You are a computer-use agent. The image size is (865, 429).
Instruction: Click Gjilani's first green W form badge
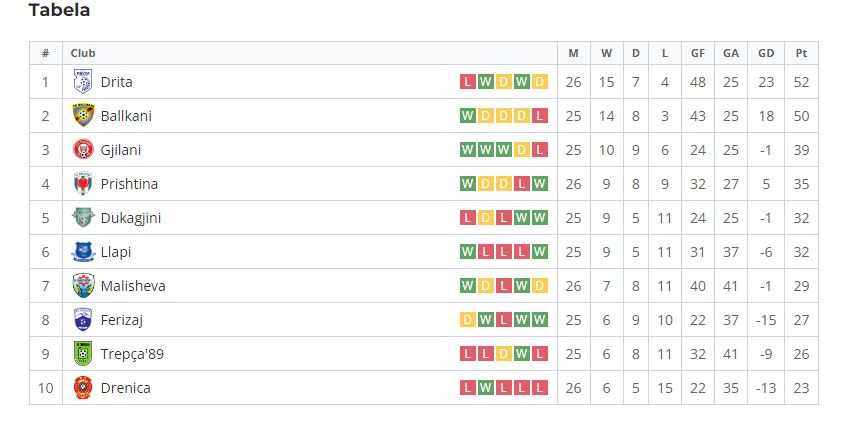point(467,150)
